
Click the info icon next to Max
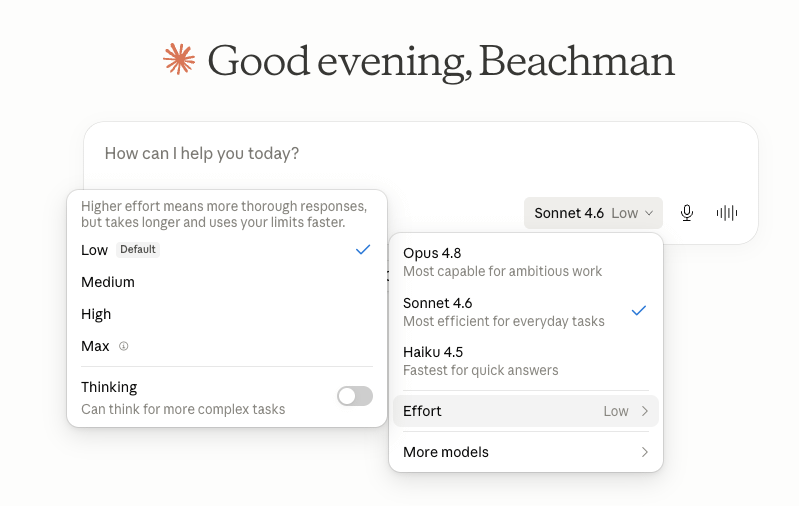point(123,347)
